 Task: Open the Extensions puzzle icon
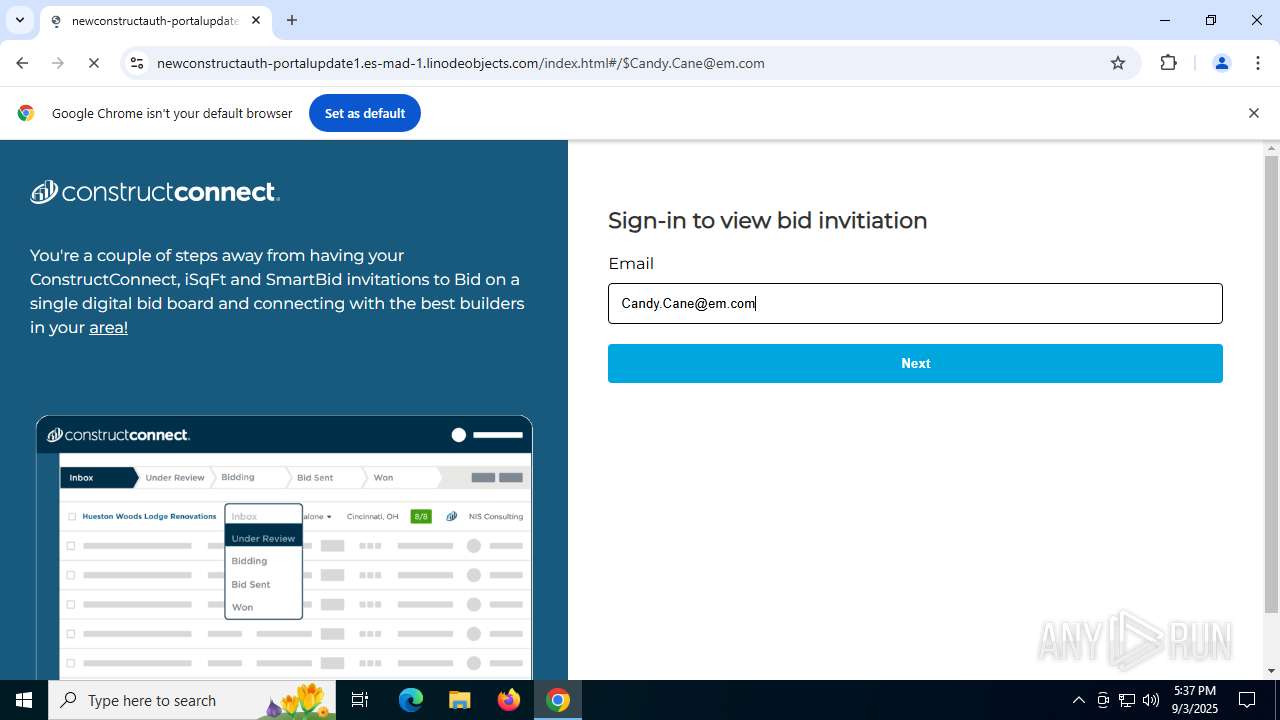(x=1168, y=63)
